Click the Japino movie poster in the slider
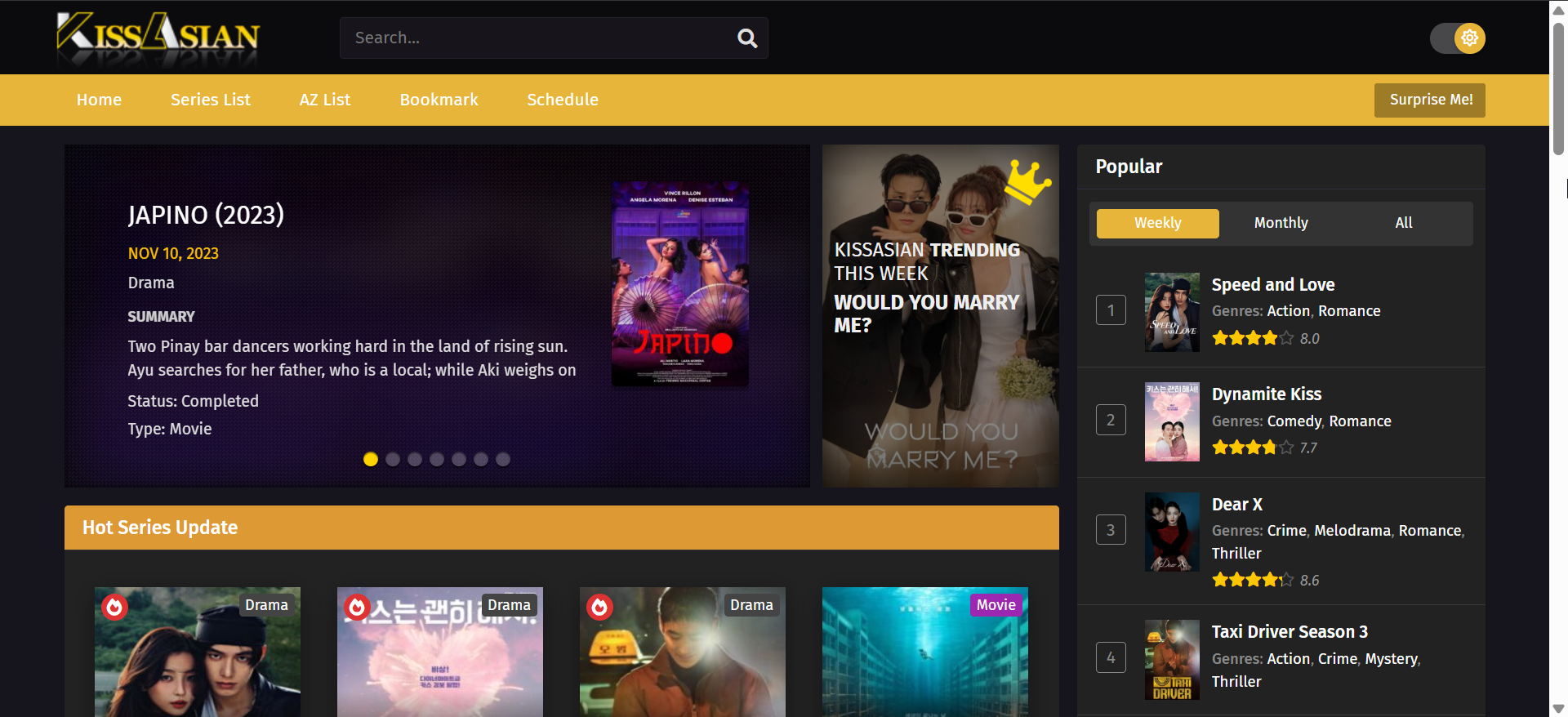Viewport: 1568px width, 717px height. point(680,283)
